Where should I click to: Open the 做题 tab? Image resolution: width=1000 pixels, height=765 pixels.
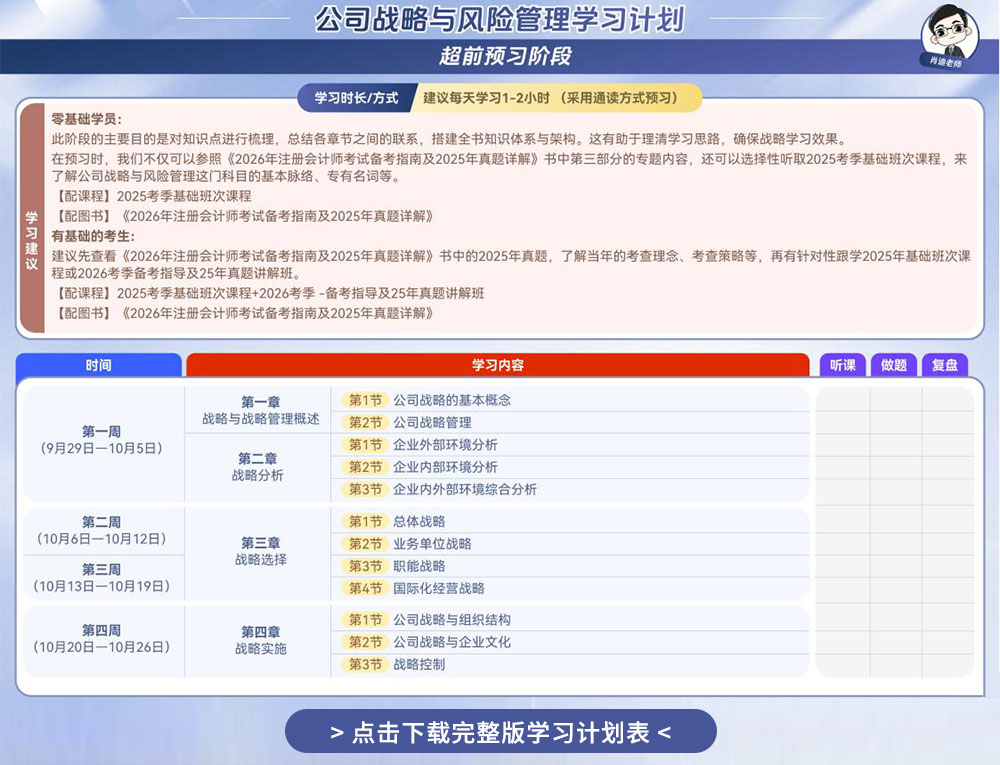coord(894,364)
